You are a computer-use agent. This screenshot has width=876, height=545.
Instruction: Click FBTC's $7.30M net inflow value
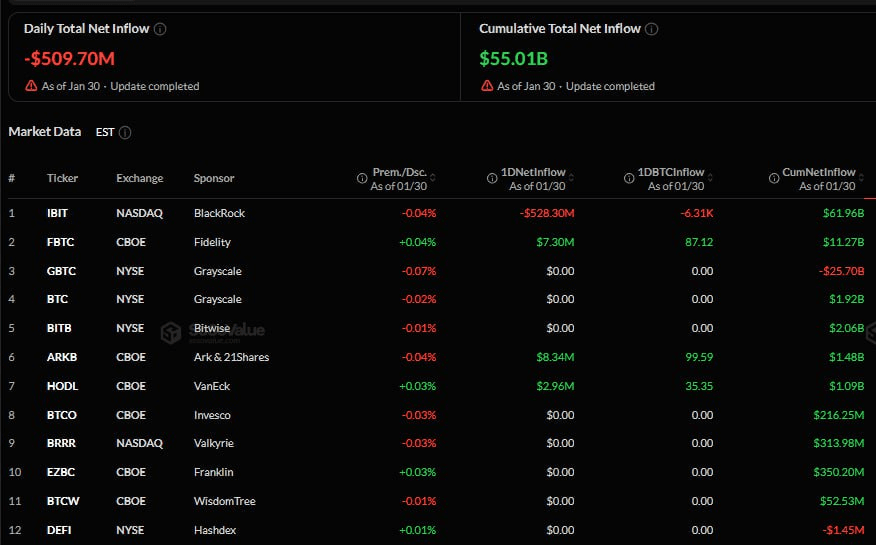(555, 242)
